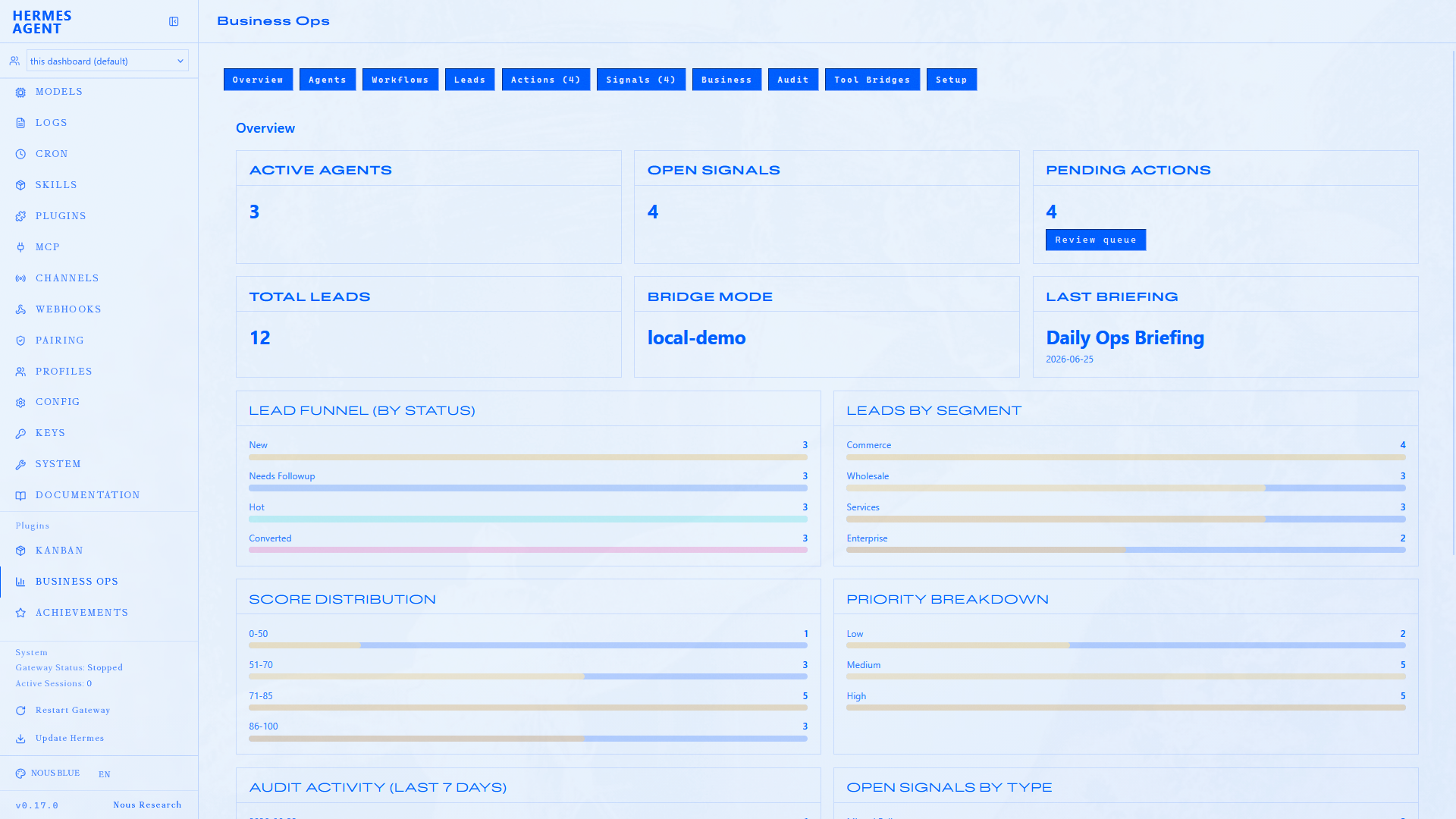The image size is (1456, 819).
Task: Open MCP via its plug icon
Action: pyautogui.click(x=20, y=247)
